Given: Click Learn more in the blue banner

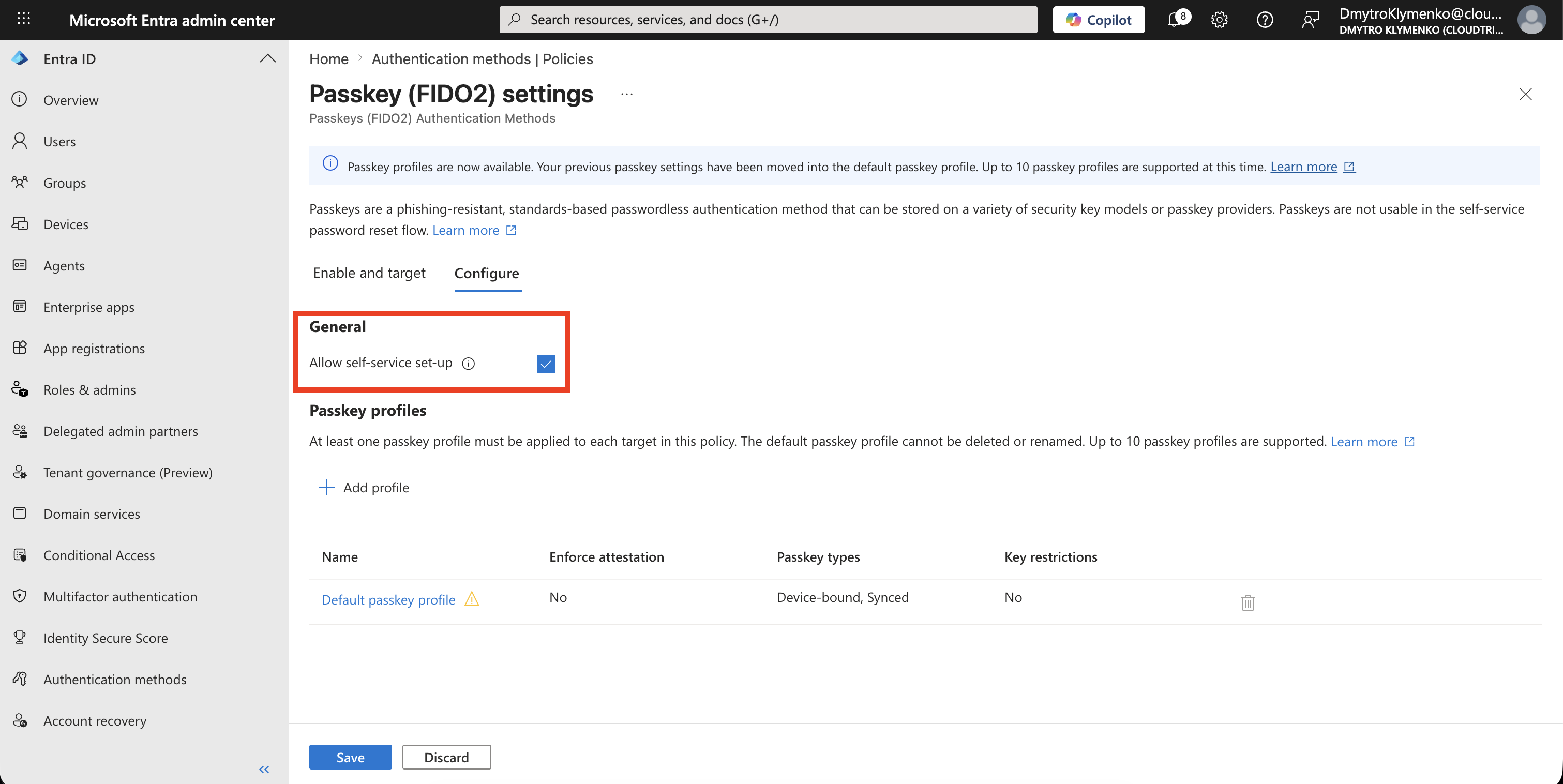Looking at the screenshot, I should point(1303,167).
